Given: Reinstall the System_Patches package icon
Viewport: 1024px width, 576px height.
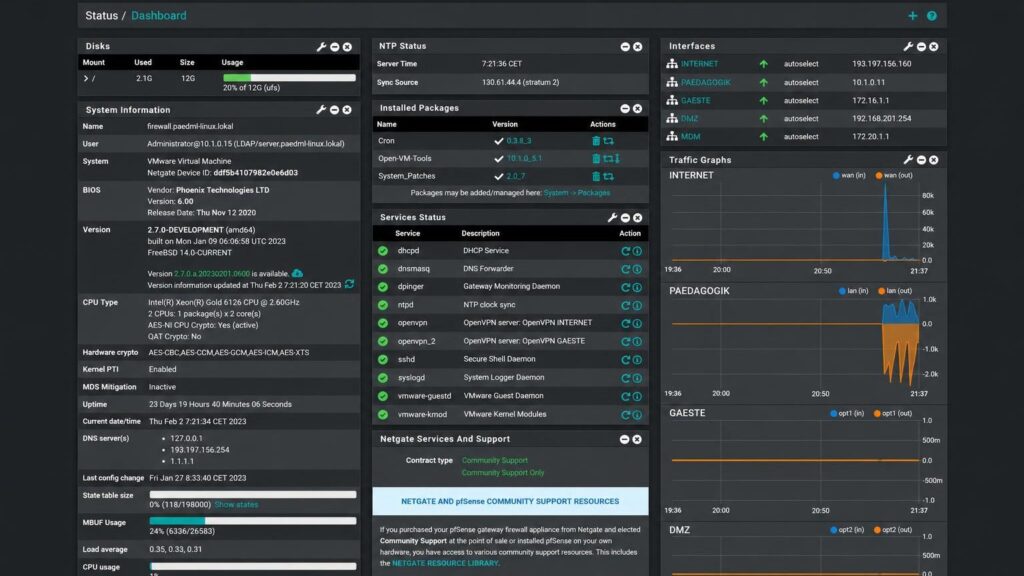Looking at the screenshot, I should (609, 176).
